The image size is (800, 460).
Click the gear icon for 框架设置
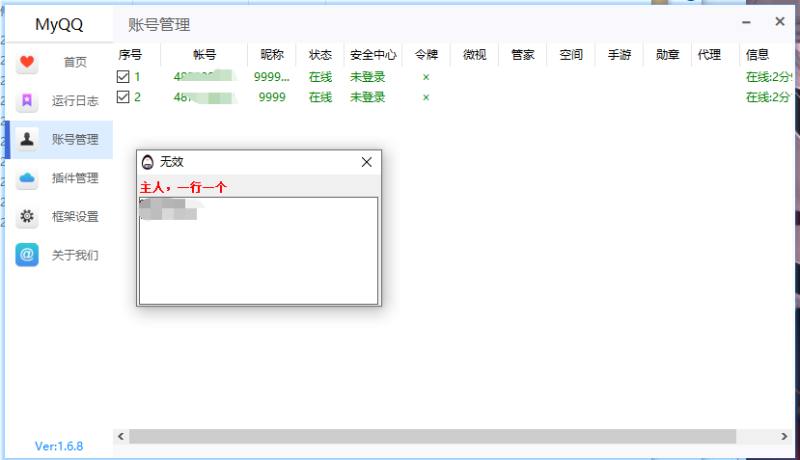click(x=27, y=217)
